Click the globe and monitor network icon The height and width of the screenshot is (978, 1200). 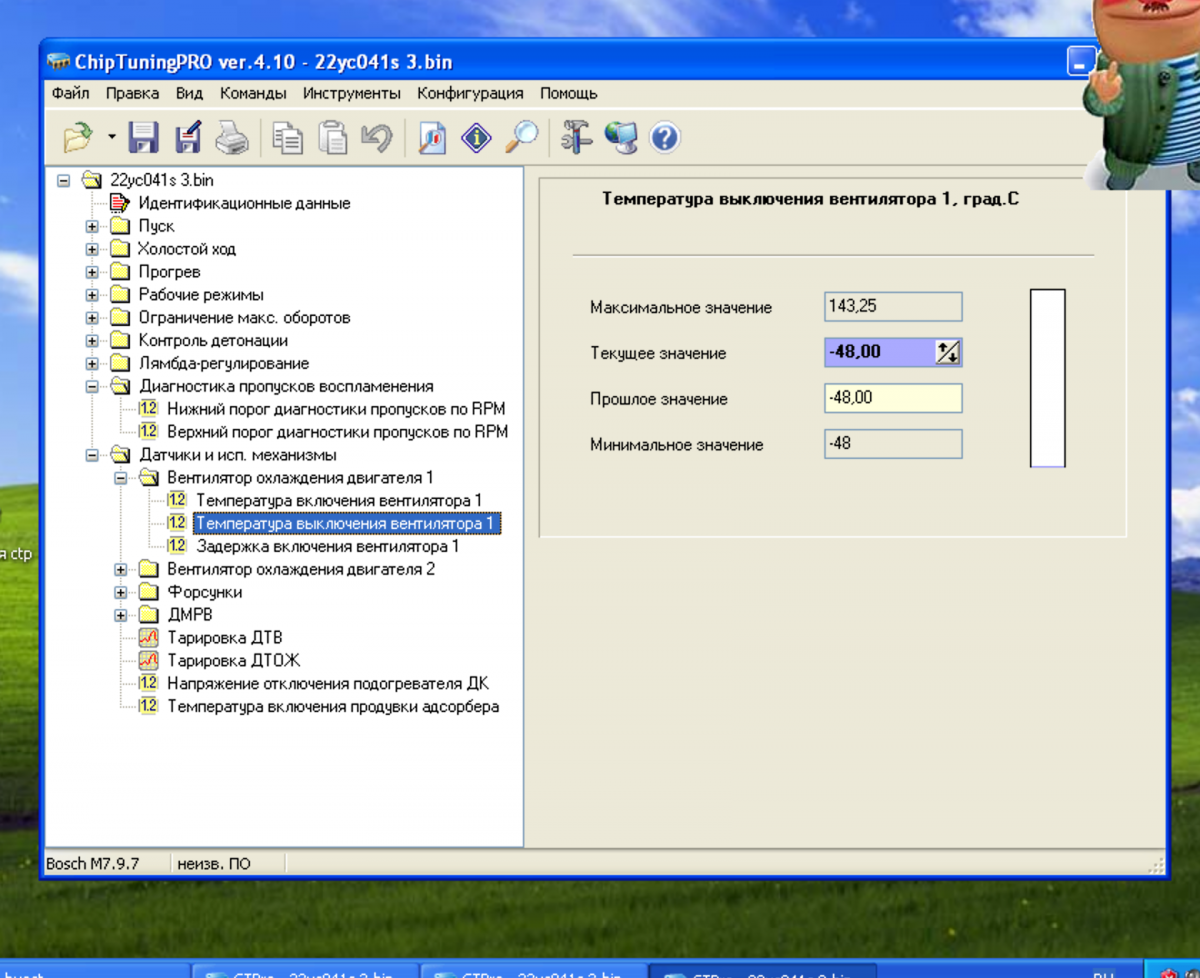point(621,137)
